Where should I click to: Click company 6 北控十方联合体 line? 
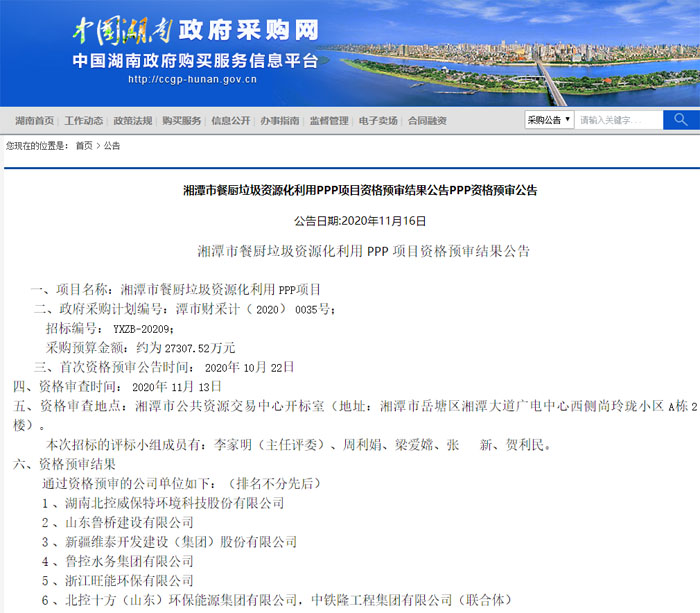pos(276,600)
